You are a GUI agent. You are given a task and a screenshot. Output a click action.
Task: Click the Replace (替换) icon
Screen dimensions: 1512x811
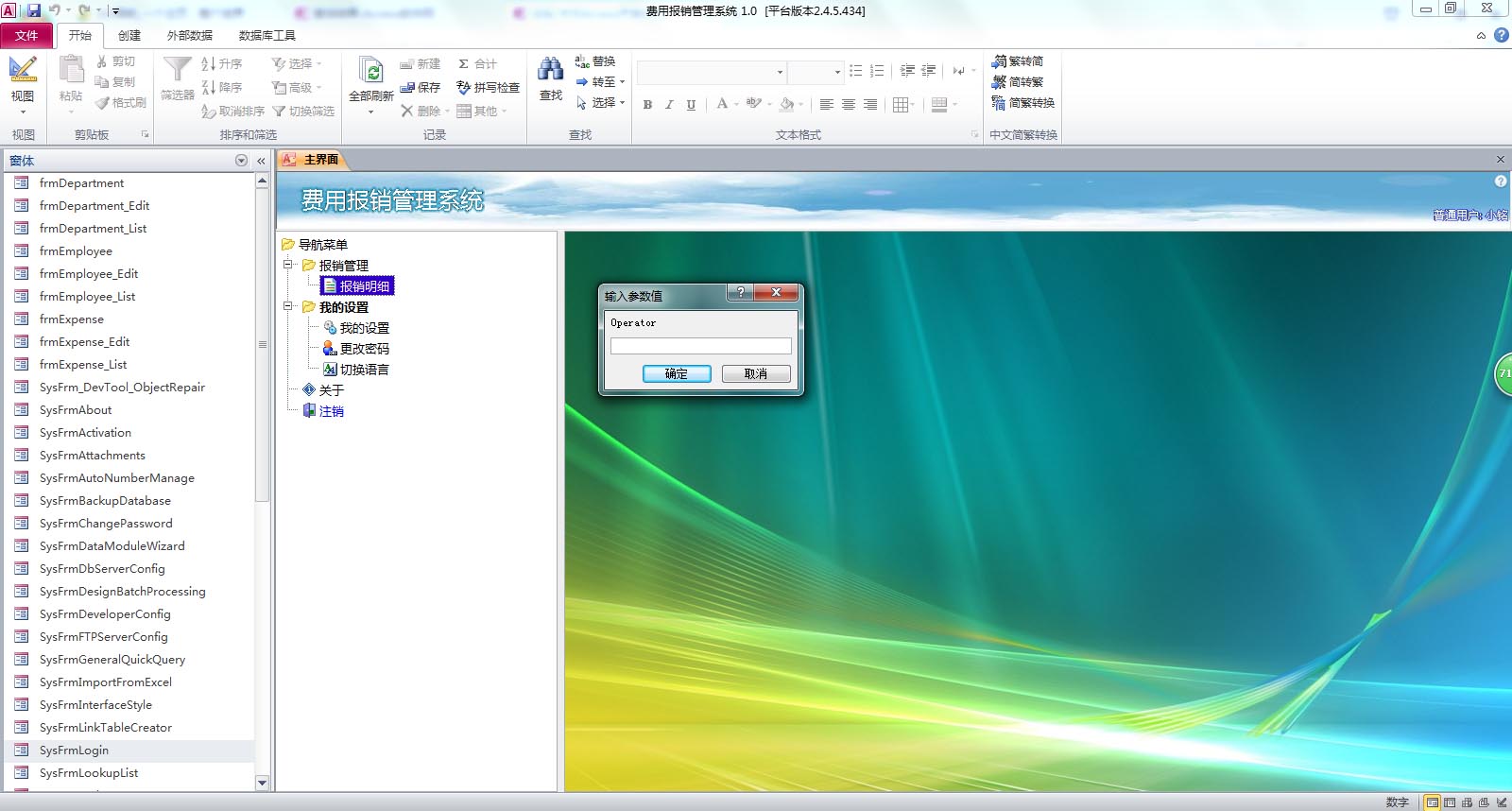582,61
